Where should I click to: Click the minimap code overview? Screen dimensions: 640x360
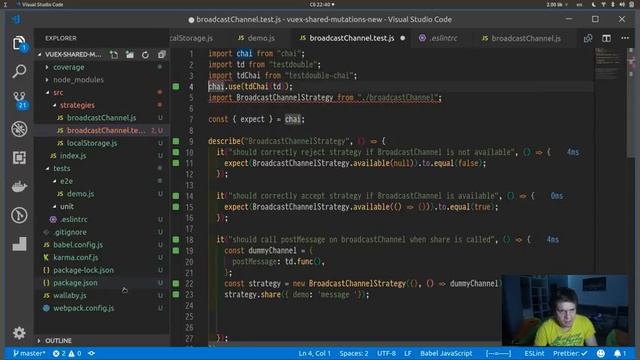tap(609, 65)
